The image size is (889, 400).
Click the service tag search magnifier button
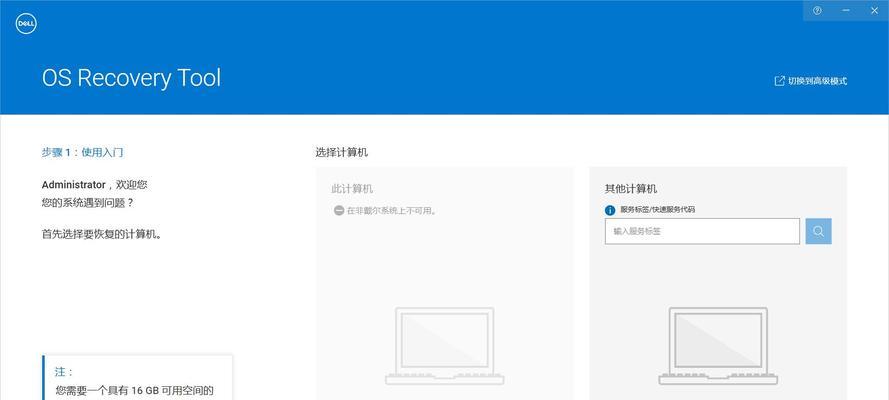coord(818,231)
